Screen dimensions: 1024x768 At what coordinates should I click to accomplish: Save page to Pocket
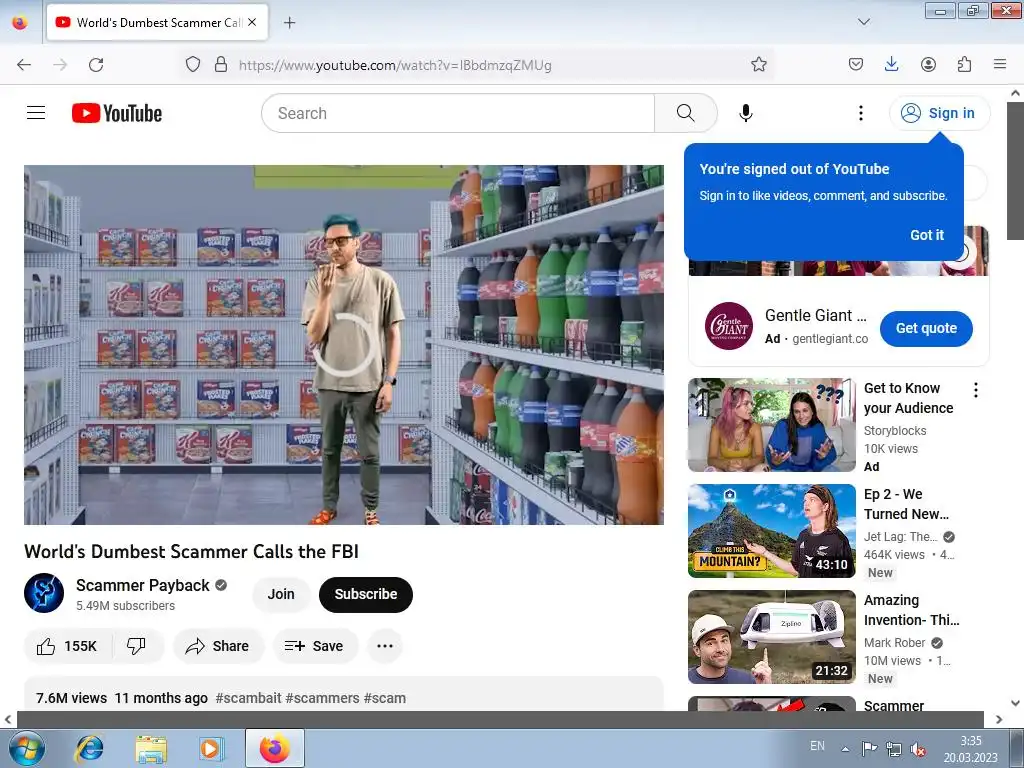[856, 64]
